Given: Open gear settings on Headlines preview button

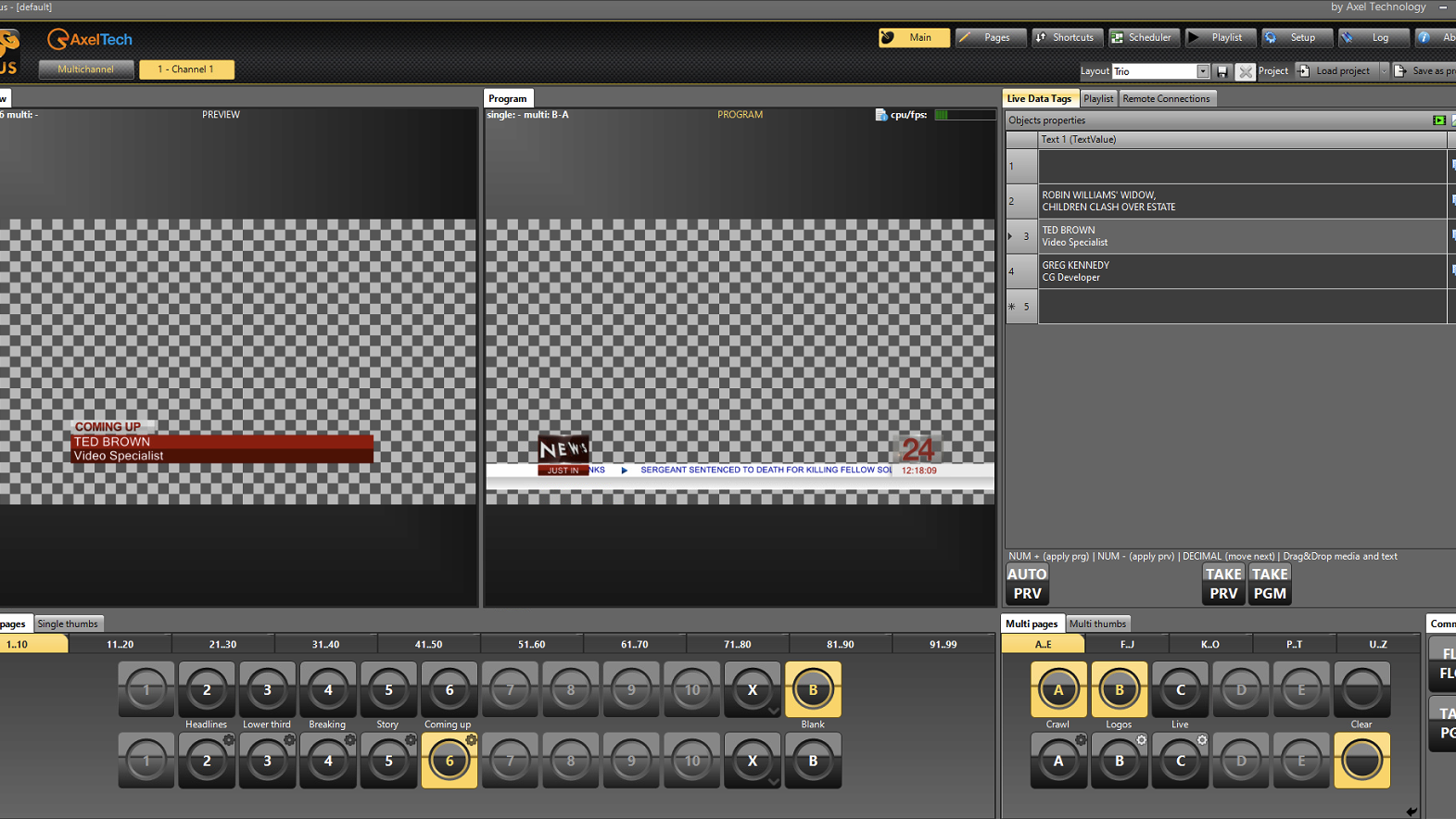Looking at the screenshot, I should [x=228, y=740].
